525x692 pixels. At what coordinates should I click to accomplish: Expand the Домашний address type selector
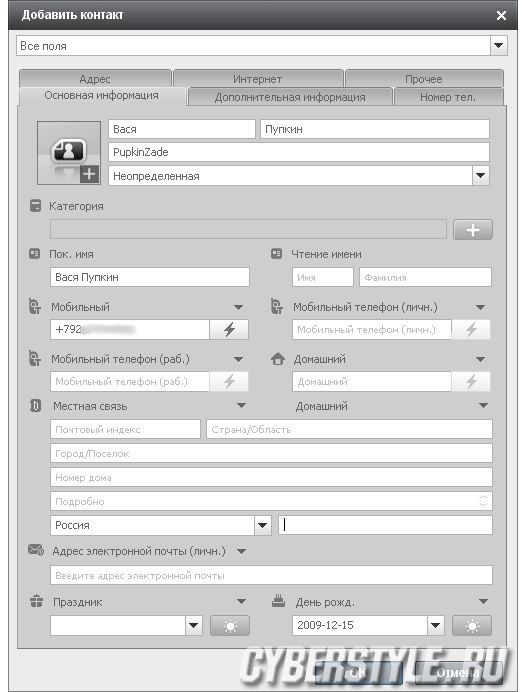(483, 405)
